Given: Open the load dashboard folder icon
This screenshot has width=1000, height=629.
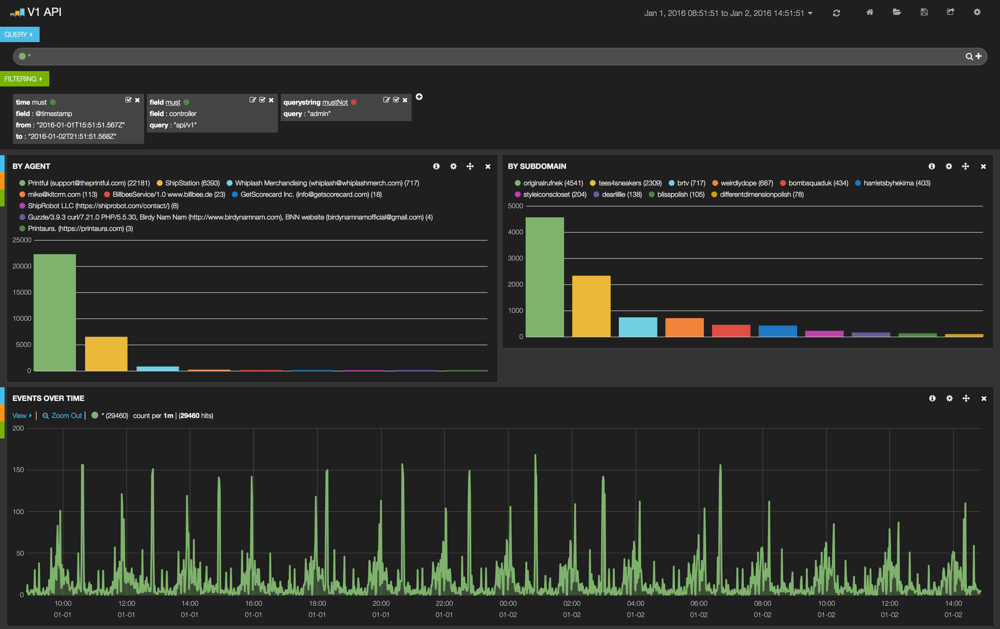Looking at the screenshot, I should 897,12.
